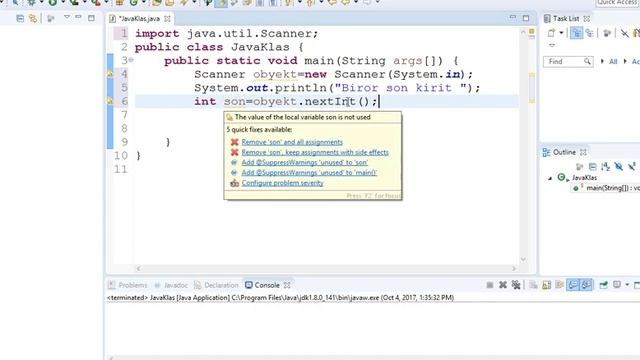This screenshot has width=640, height=360.
Task: Toggle Link with Editor in left panel
Action: [33, 18]
